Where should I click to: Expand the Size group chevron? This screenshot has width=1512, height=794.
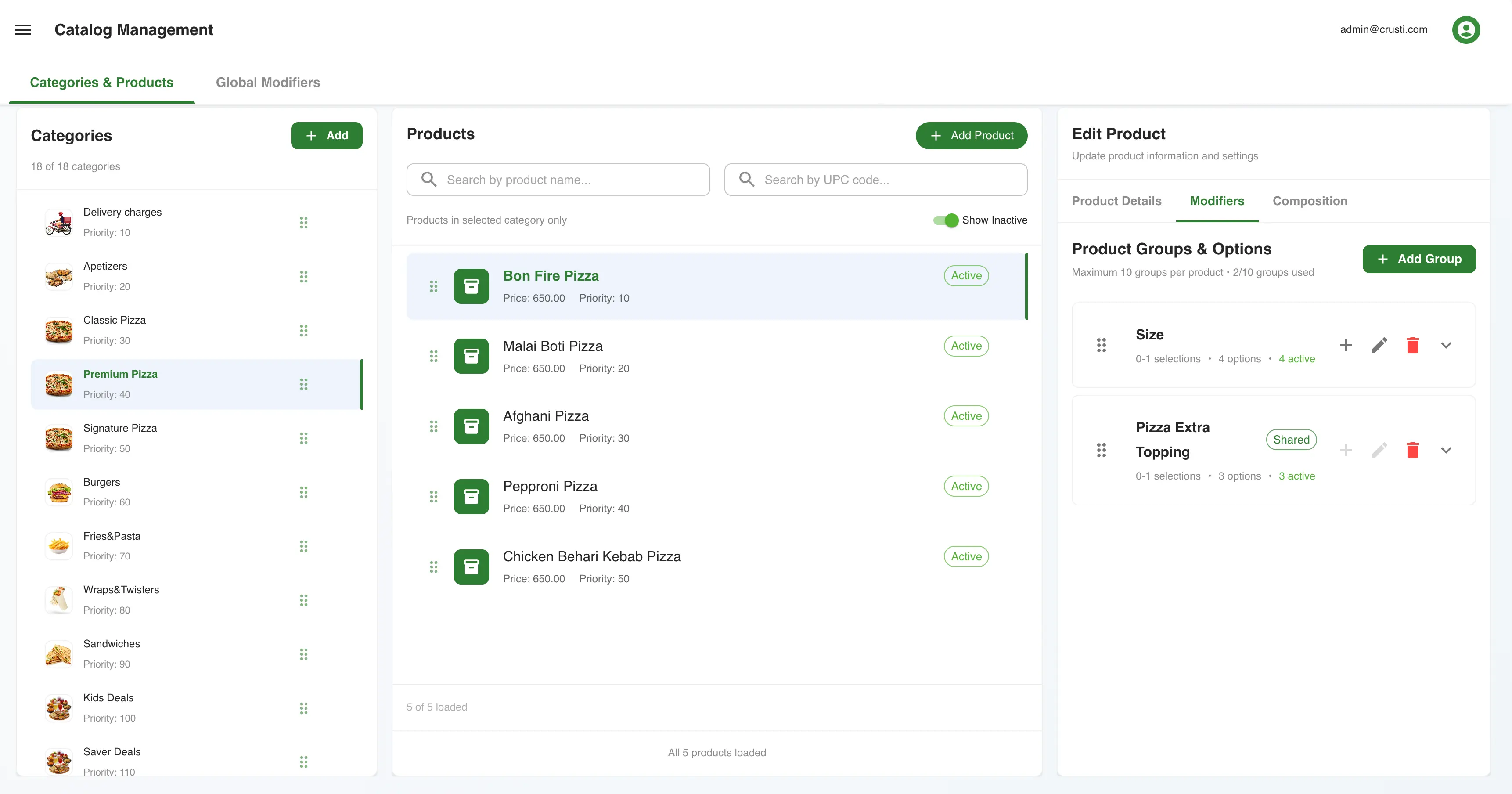tap(1446, 345)
